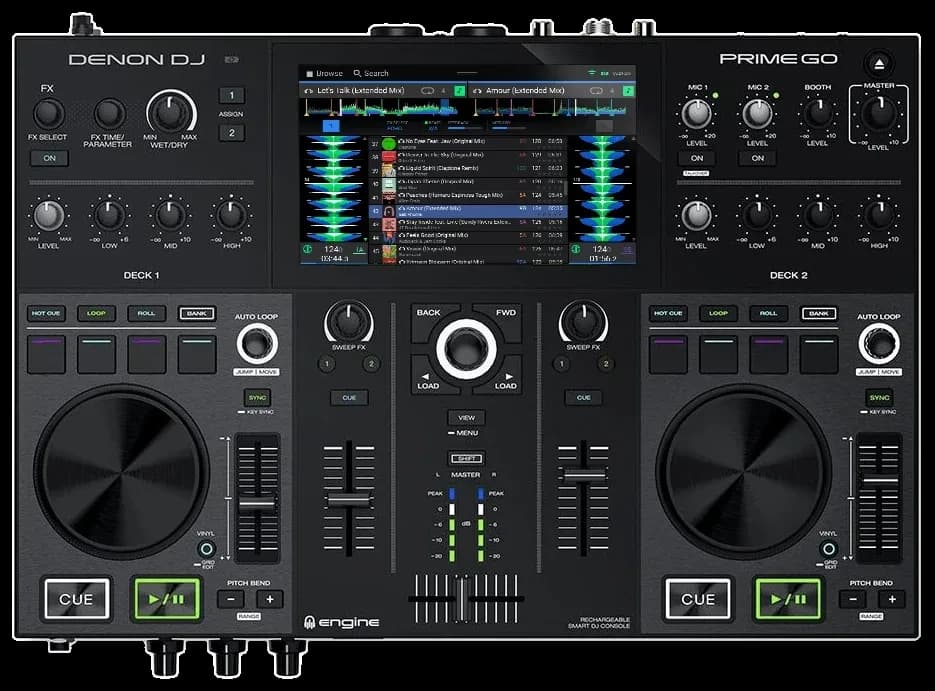
Task: Select HOT CUE mode on Deck 2
Action: point(668,313)
